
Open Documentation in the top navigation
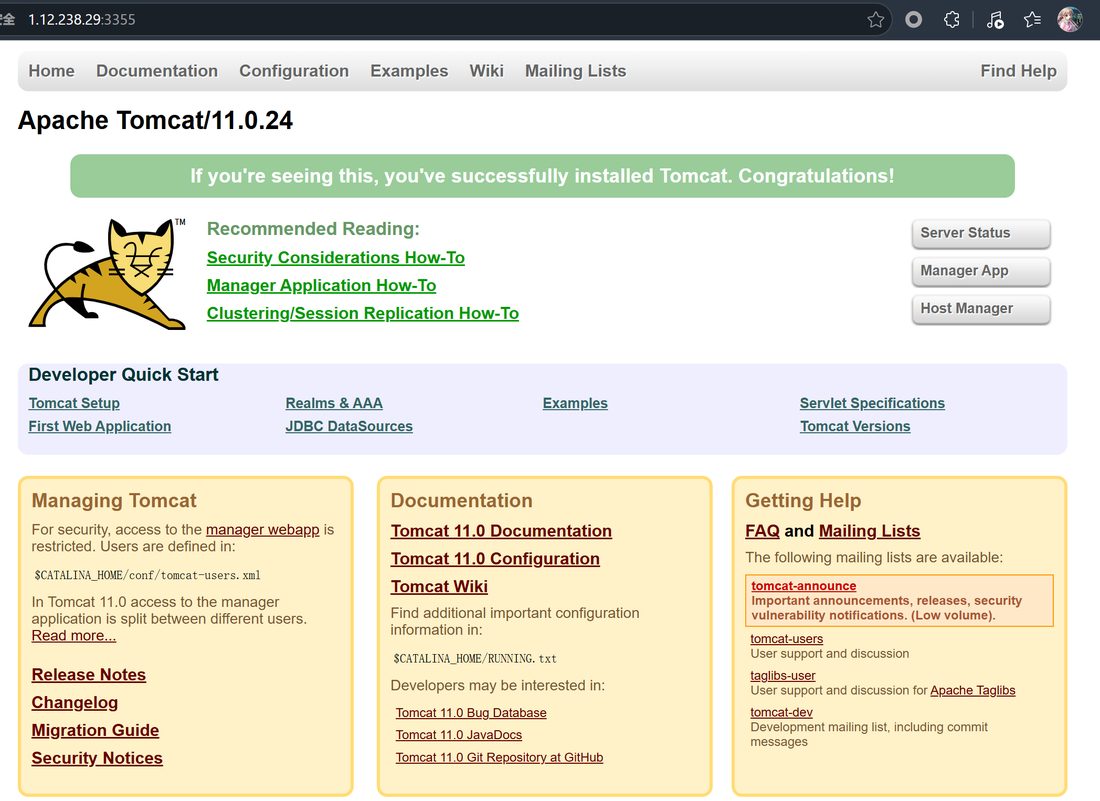(157, 71)
